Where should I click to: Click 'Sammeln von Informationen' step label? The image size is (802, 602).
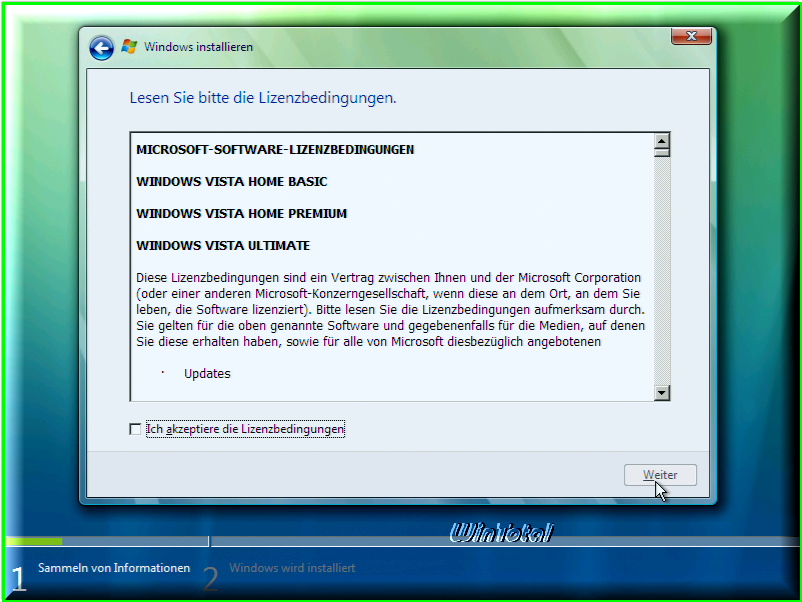[114, 568]
